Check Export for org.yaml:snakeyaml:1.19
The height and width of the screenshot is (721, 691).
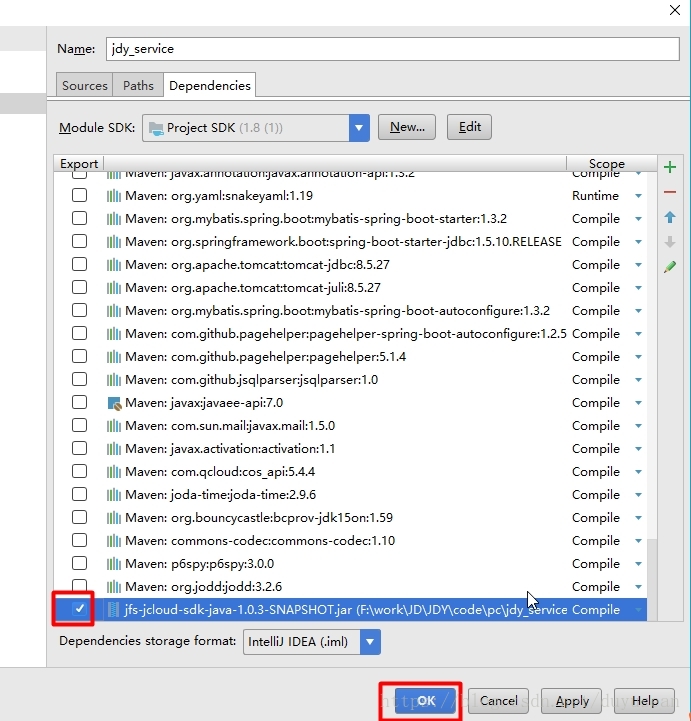[80, 195]
